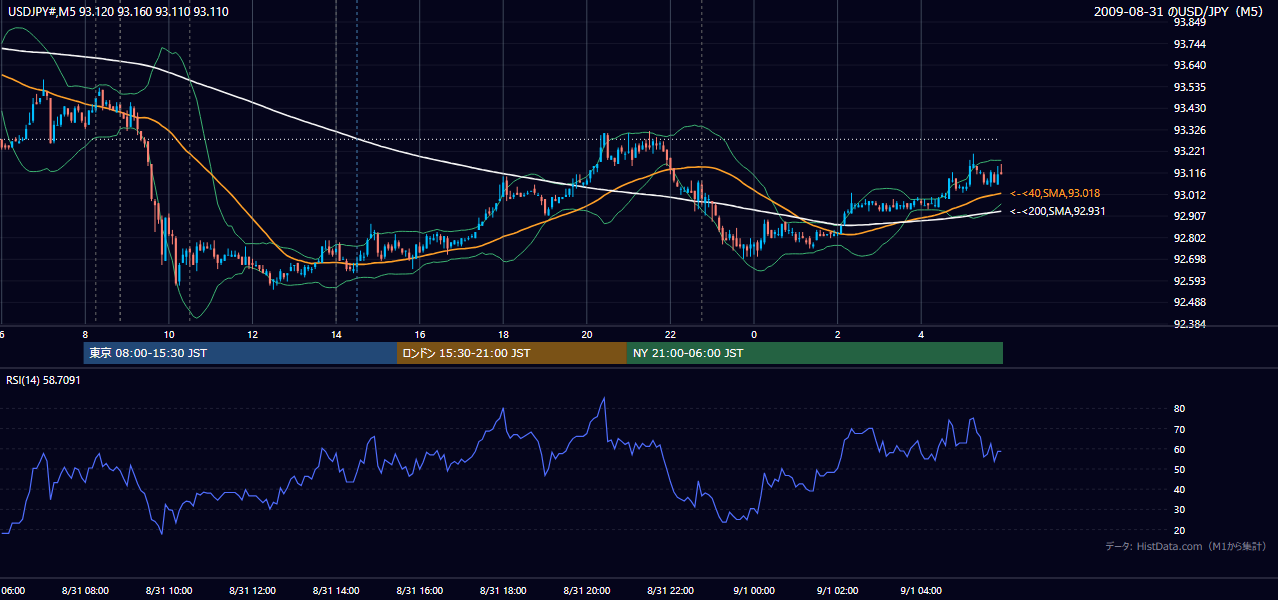Click the 93.116 price axis label
This screenshot has height=600, width=1278.
coord(1189,173)
